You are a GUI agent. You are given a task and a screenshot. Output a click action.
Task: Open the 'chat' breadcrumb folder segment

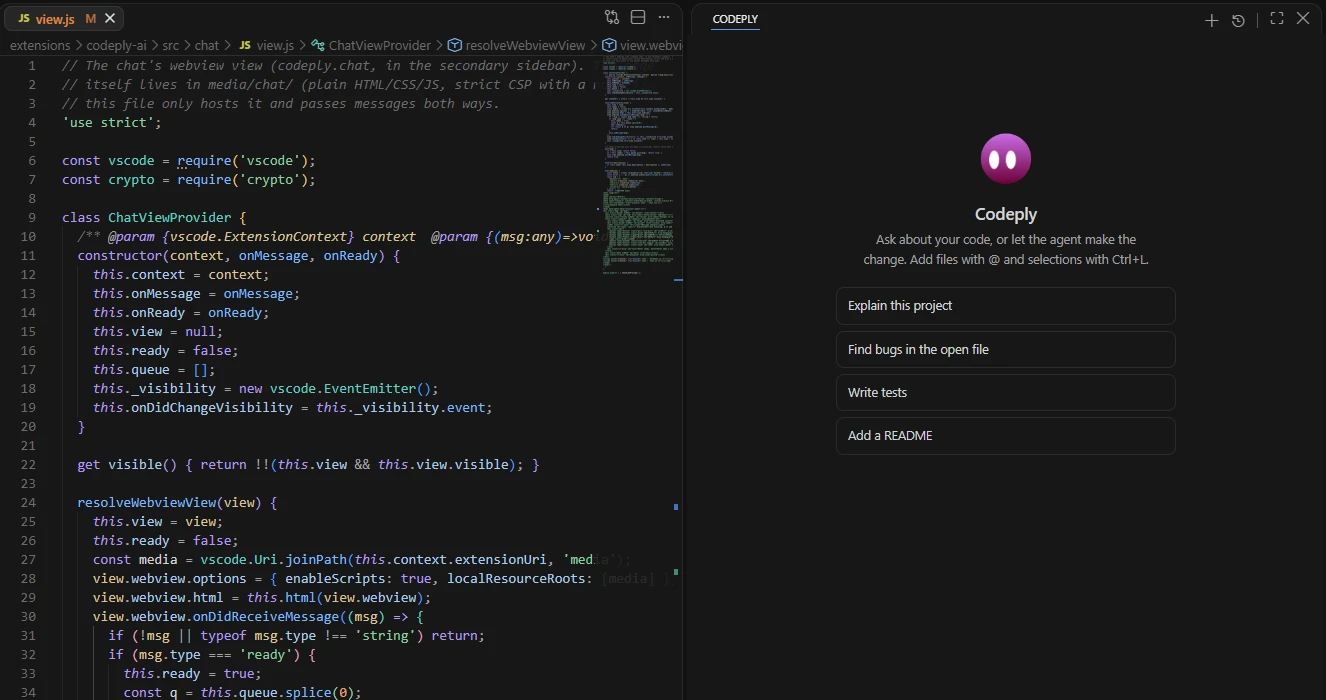click(x=207, y=45)
